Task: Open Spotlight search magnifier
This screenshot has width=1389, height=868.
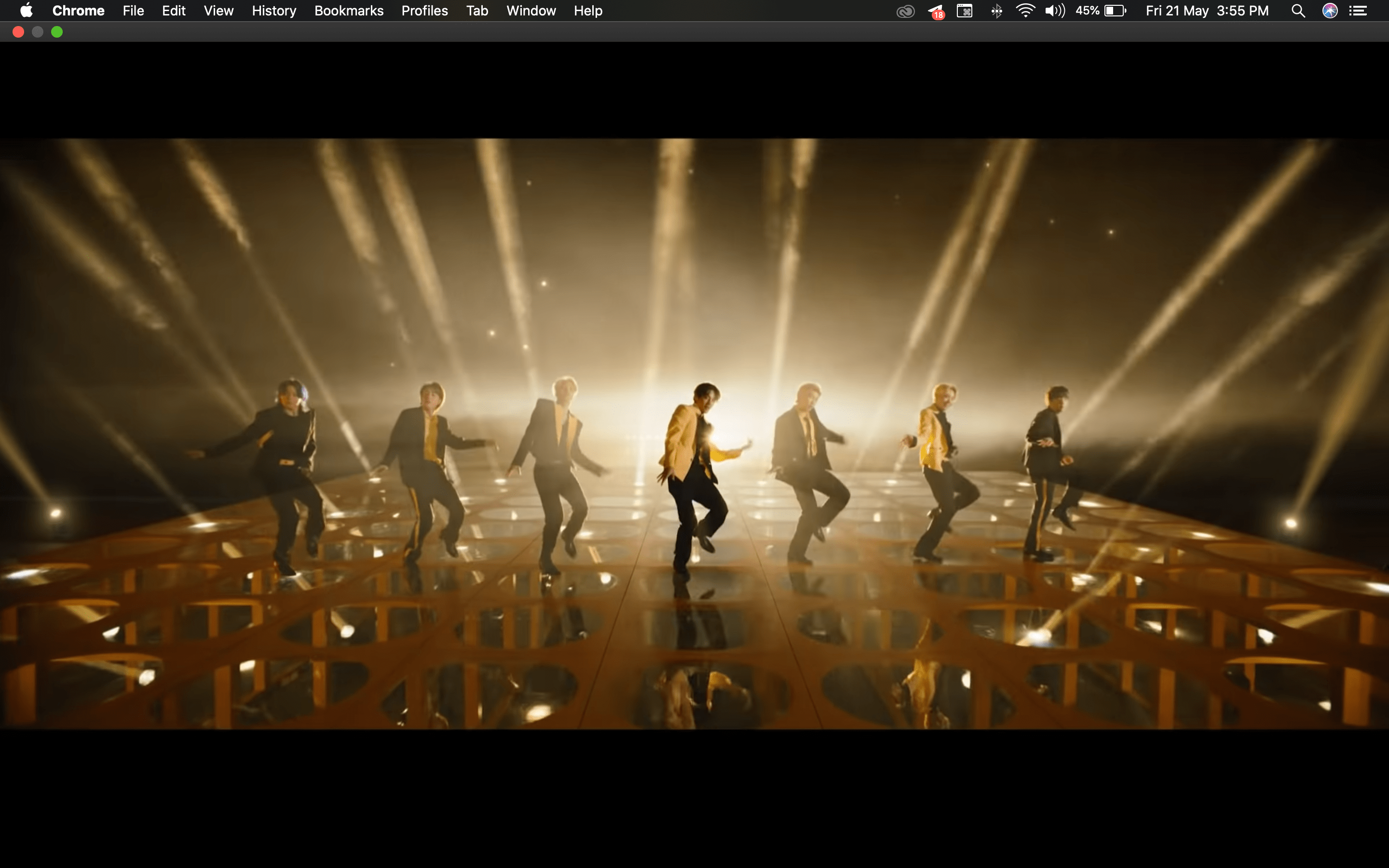Action: pyautogui.click(x=1298, y=11)
